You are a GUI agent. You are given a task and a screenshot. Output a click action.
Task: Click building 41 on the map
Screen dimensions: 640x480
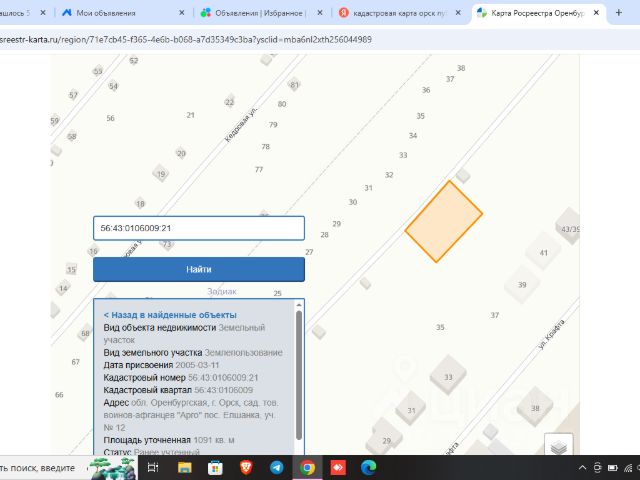pos(544,253)
